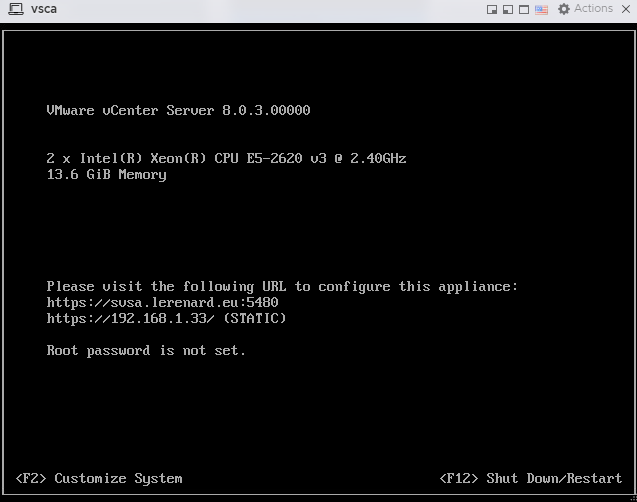Click the https://192.168.1.33/ (STATIC) address text
637x502 pixels.
(x=166, y=318)
